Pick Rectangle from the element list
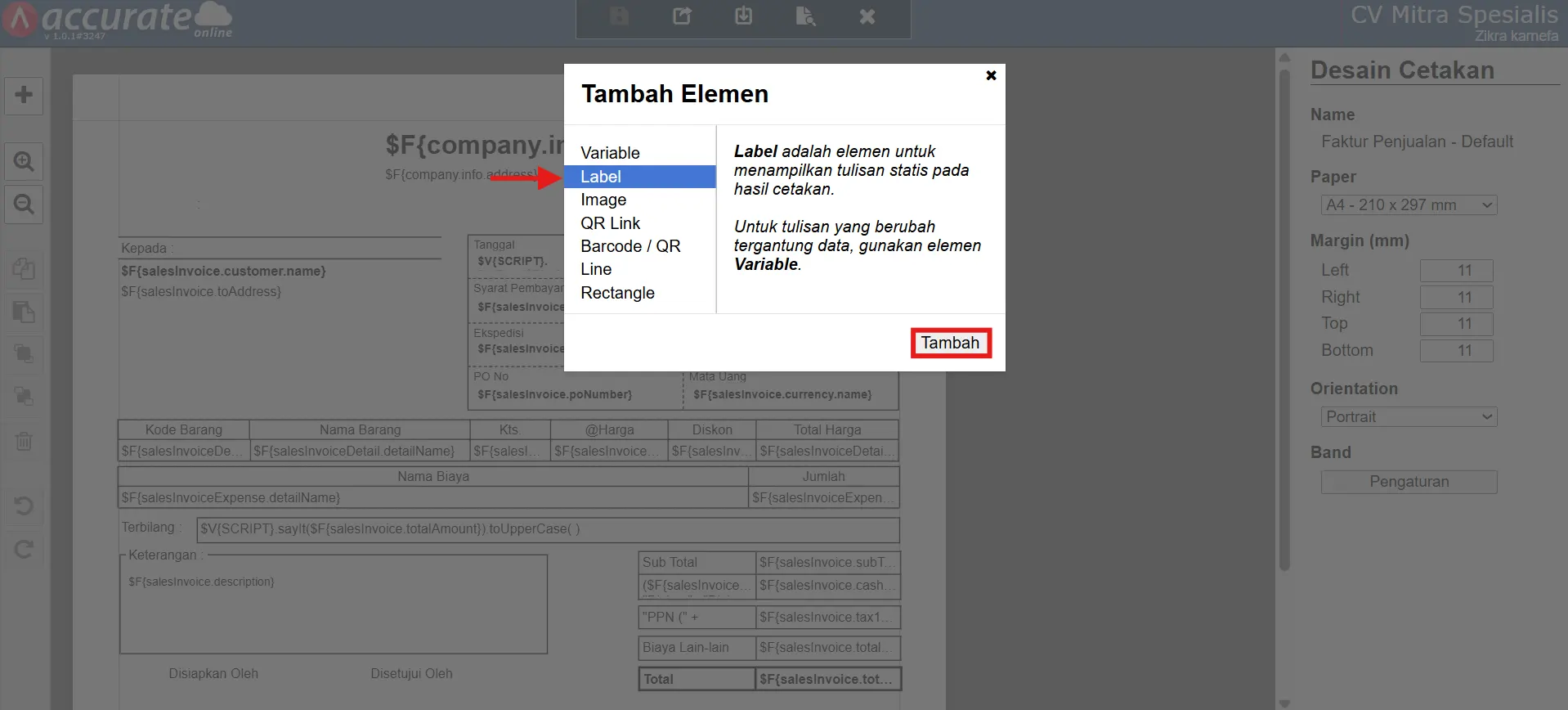The width and height of the screenshot is (1568, 710). coord(617,293)
